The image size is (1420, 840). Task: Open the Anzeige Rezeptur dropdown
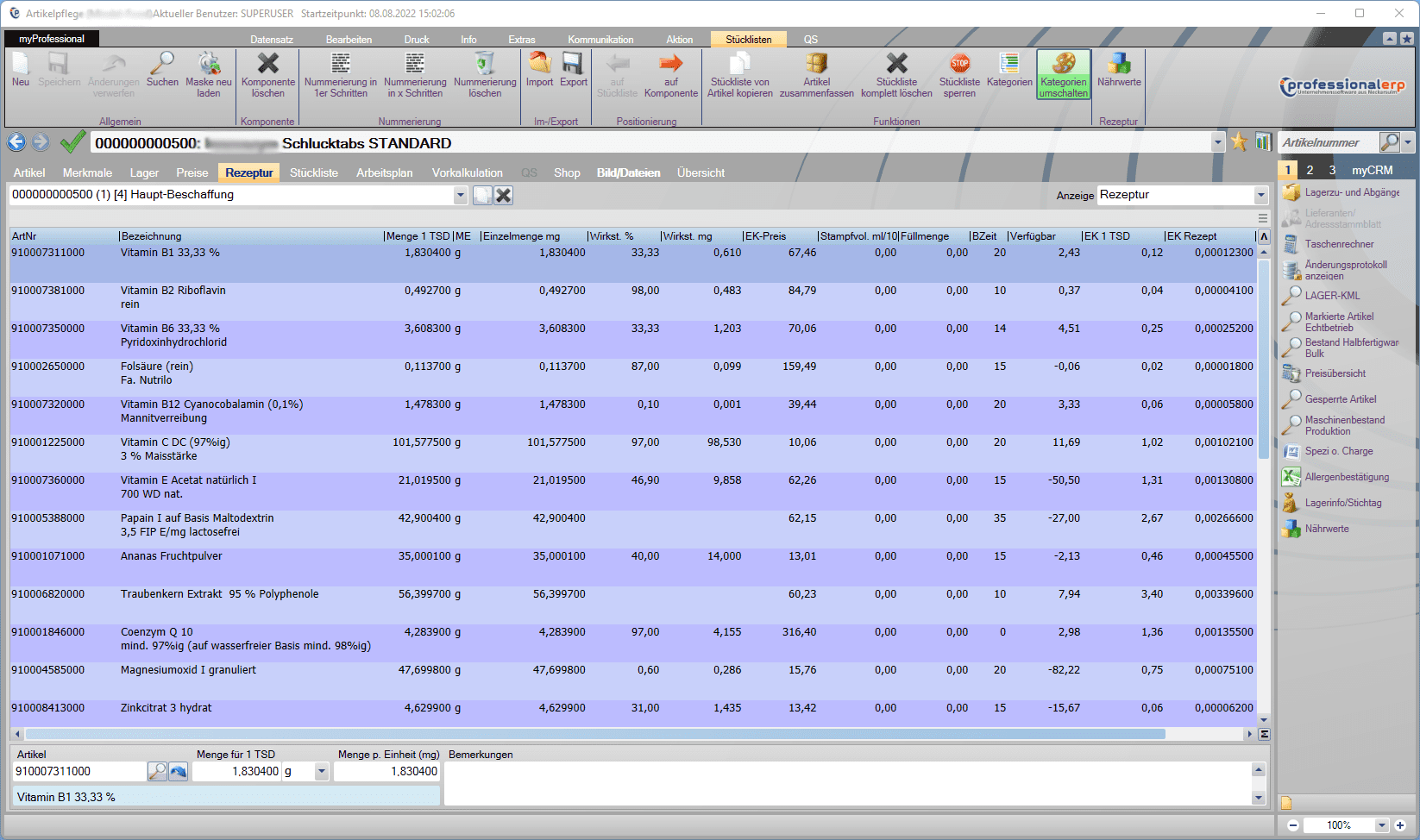click(1261, 196)
